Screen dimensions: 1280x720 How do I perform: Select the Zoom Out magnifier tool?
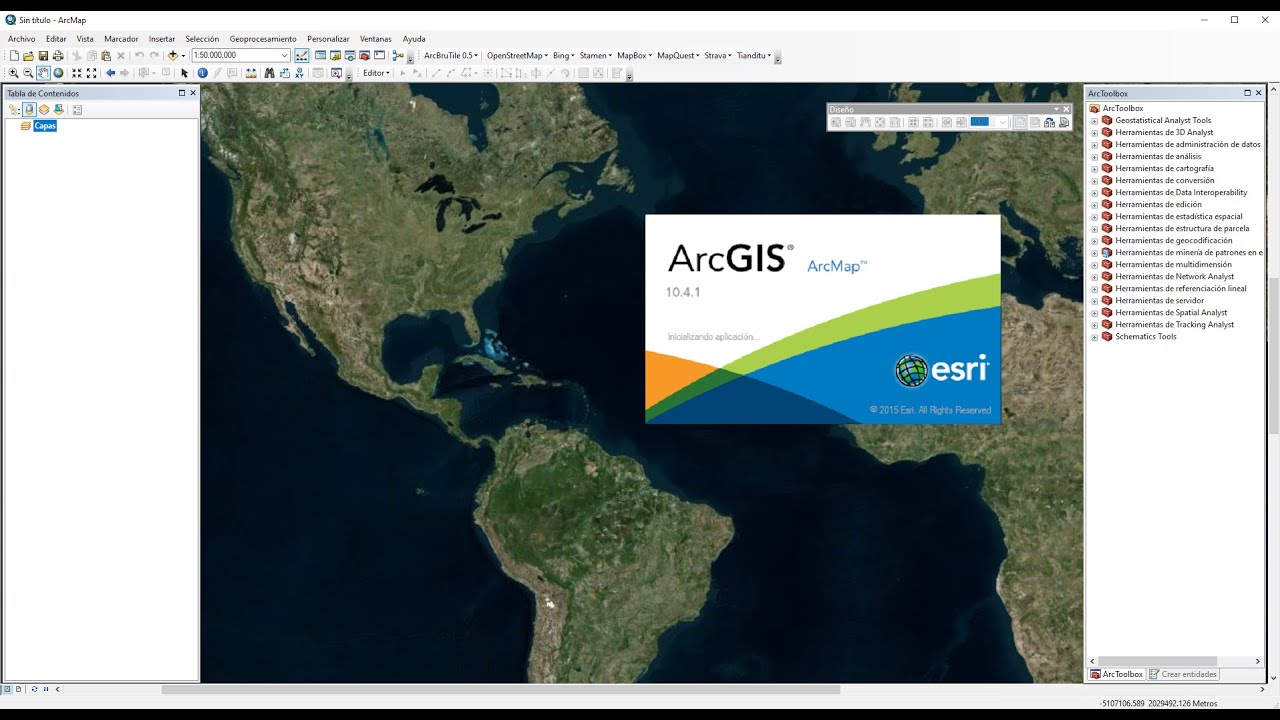(28, 73)
